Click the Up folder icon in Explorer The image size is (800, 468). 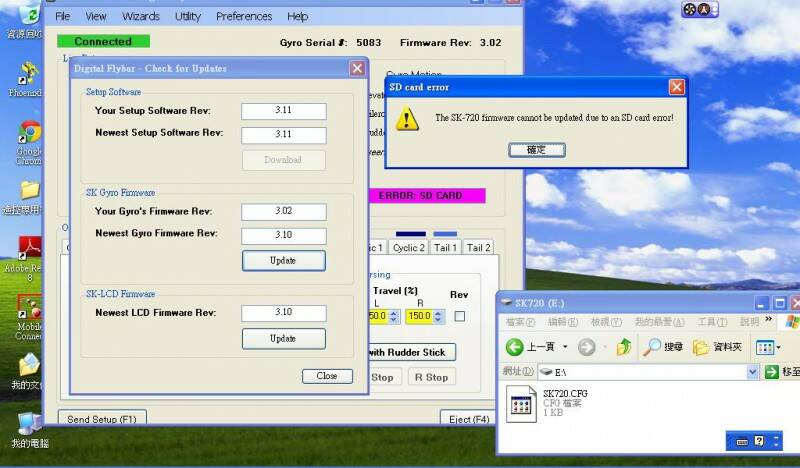click(x=623, y=347)
